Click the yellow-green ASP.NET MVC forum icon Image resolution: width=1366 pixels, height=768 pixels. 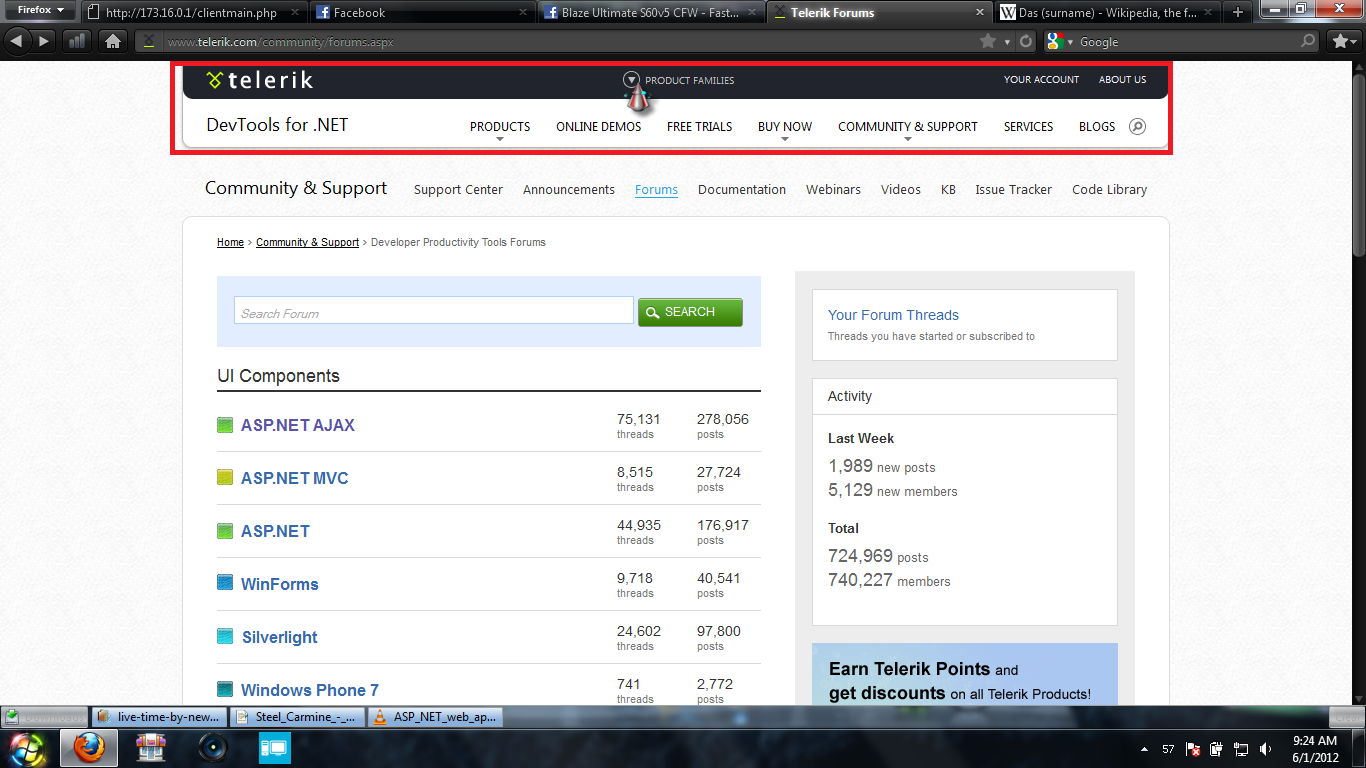point(225,478)
